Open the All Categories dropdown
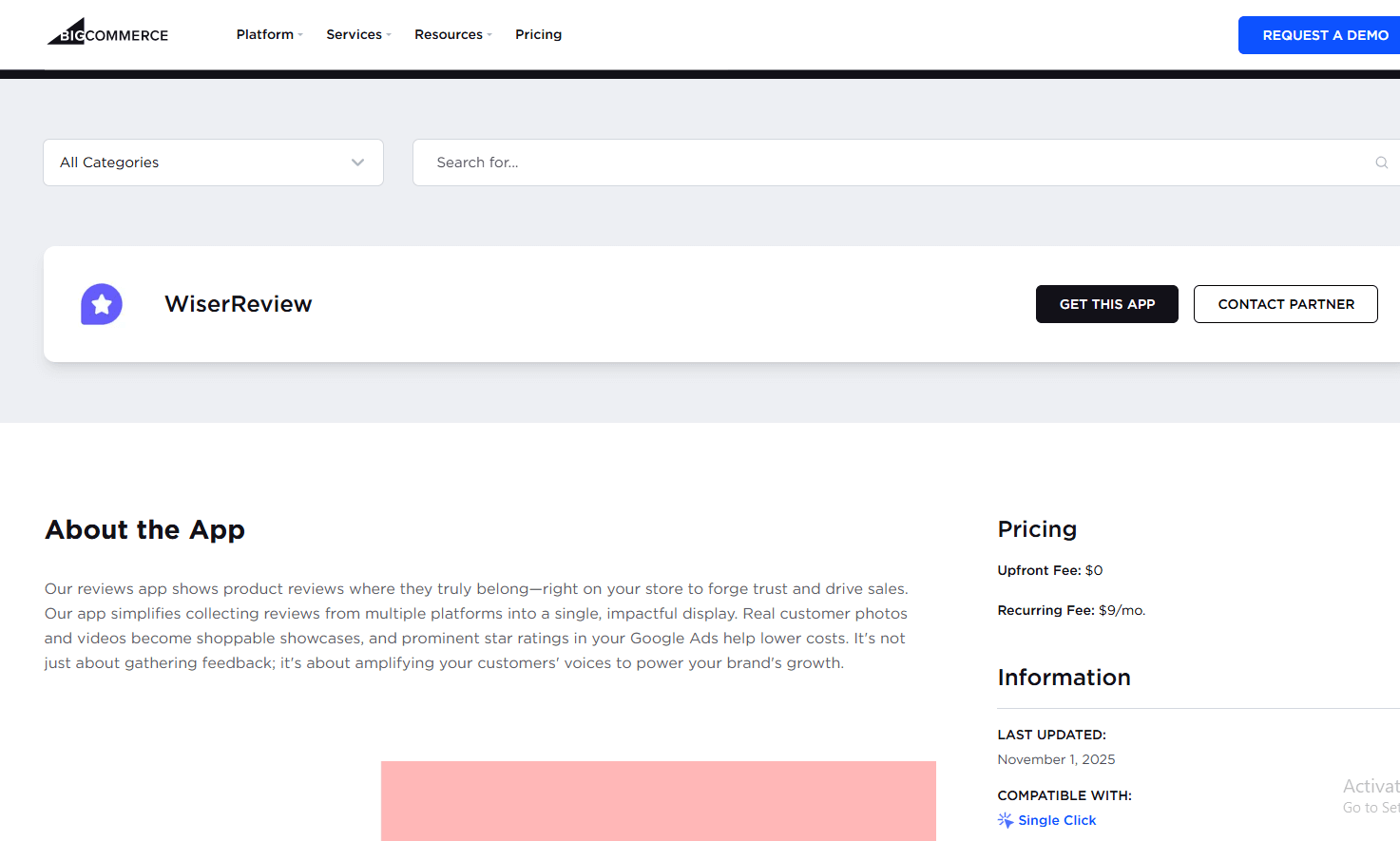 [212, 162]
